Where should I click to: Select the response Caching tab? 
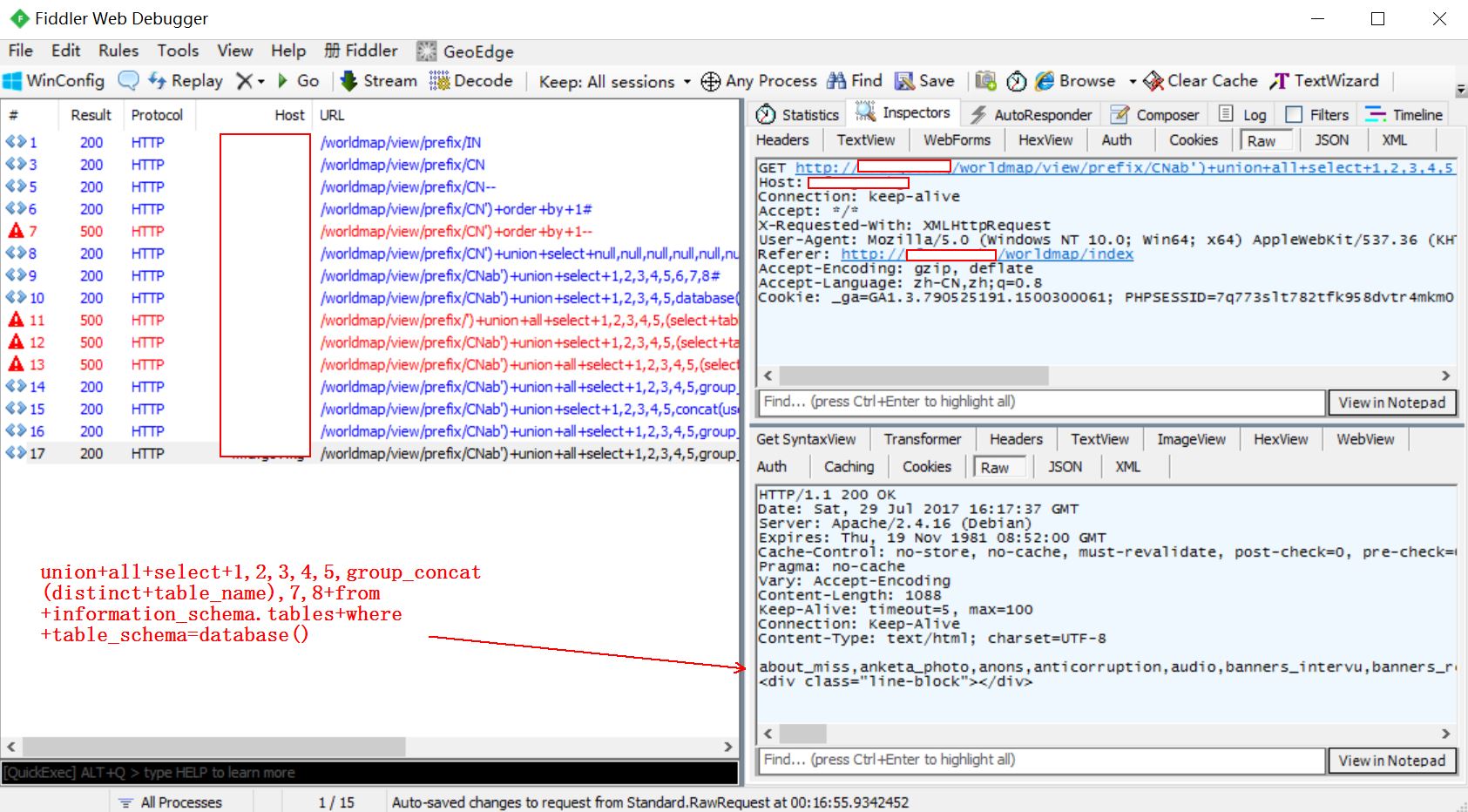point(849,467)
